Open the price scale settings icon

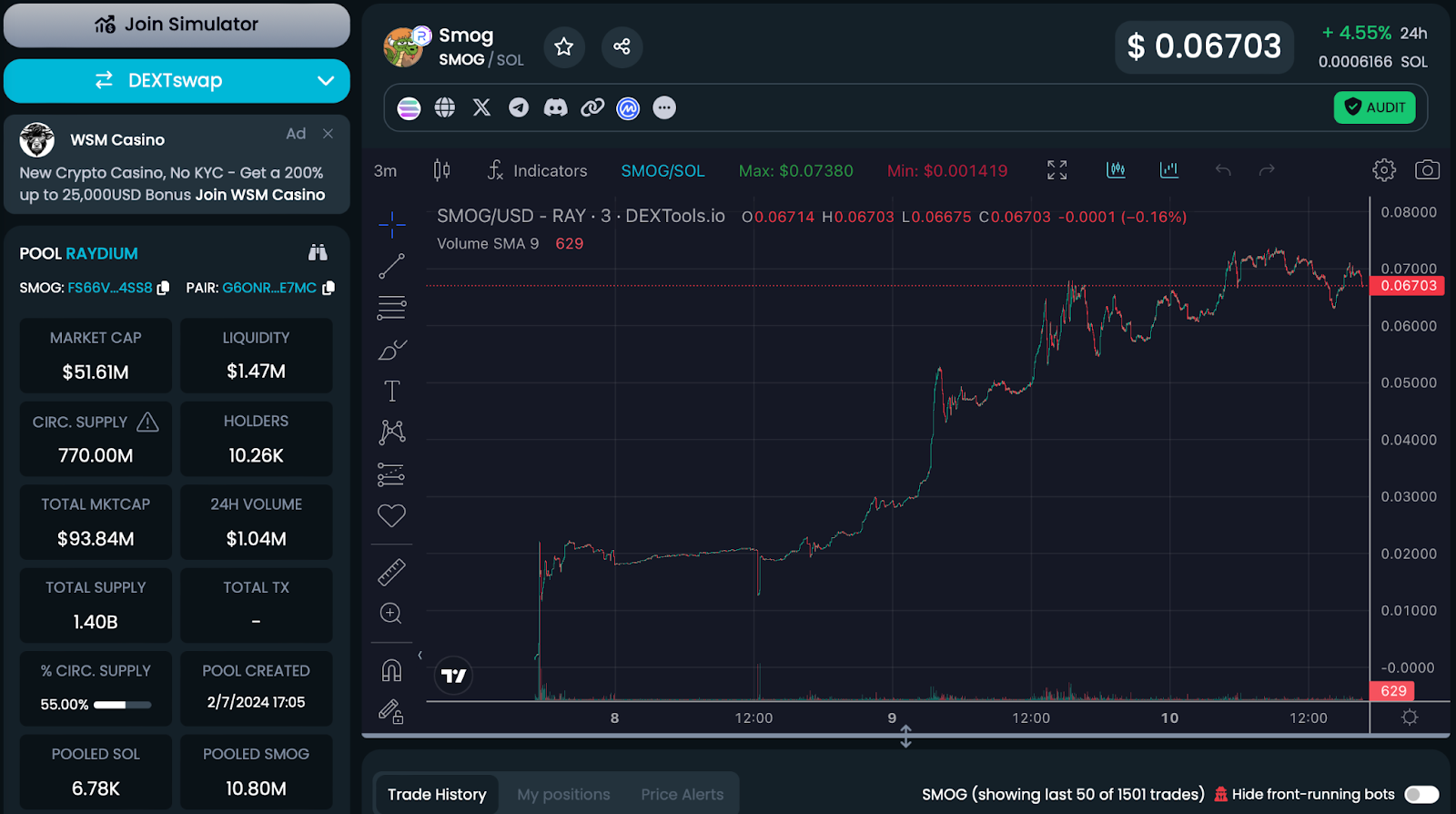click(x=1410, y=717)
